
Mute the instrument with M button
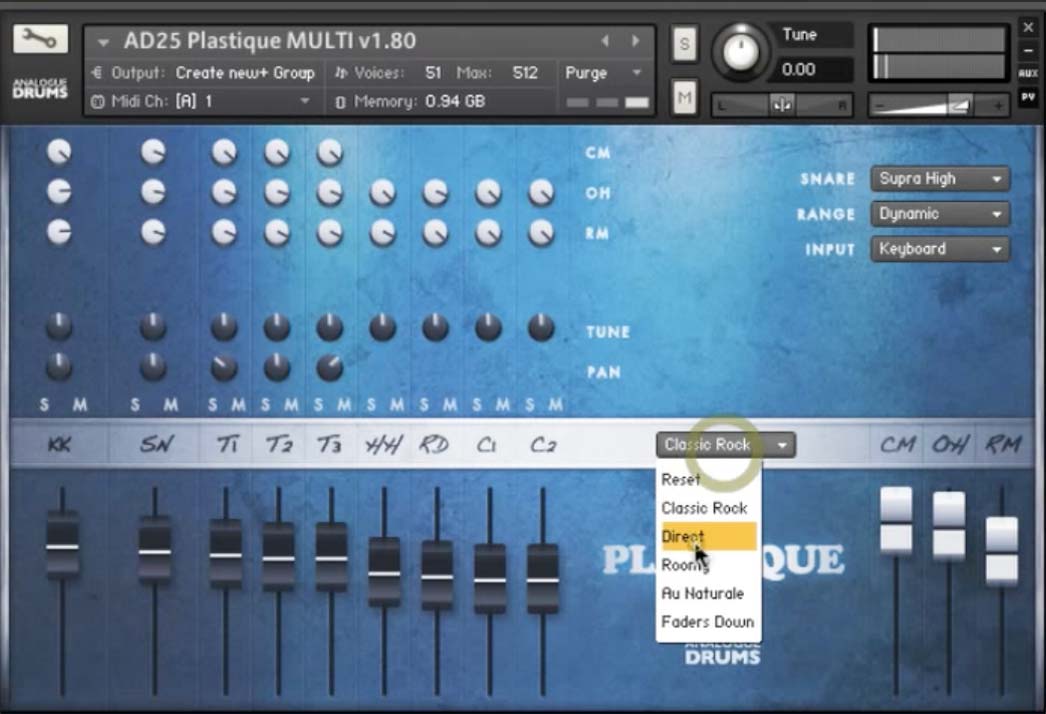pos(684,98)
